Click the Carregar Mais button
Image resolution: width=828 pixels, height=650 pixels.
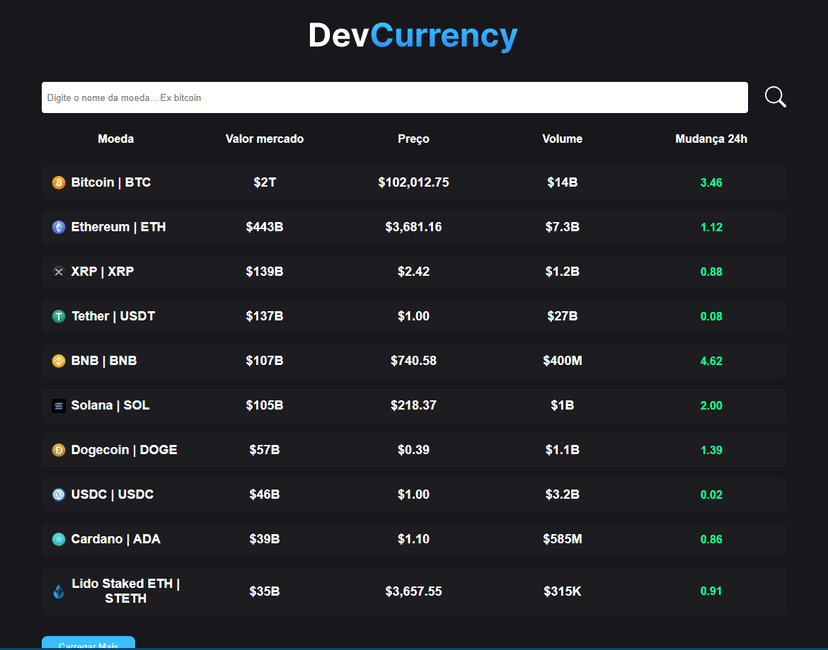click(88, 643)
